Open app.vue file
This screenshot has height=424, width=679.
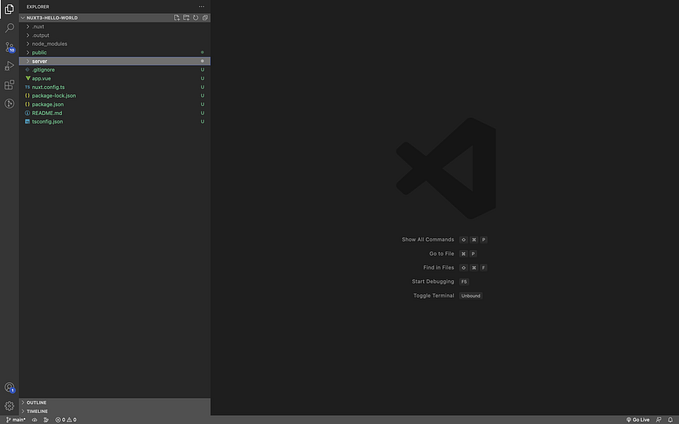pyautogui.click(x=115, y=78)
